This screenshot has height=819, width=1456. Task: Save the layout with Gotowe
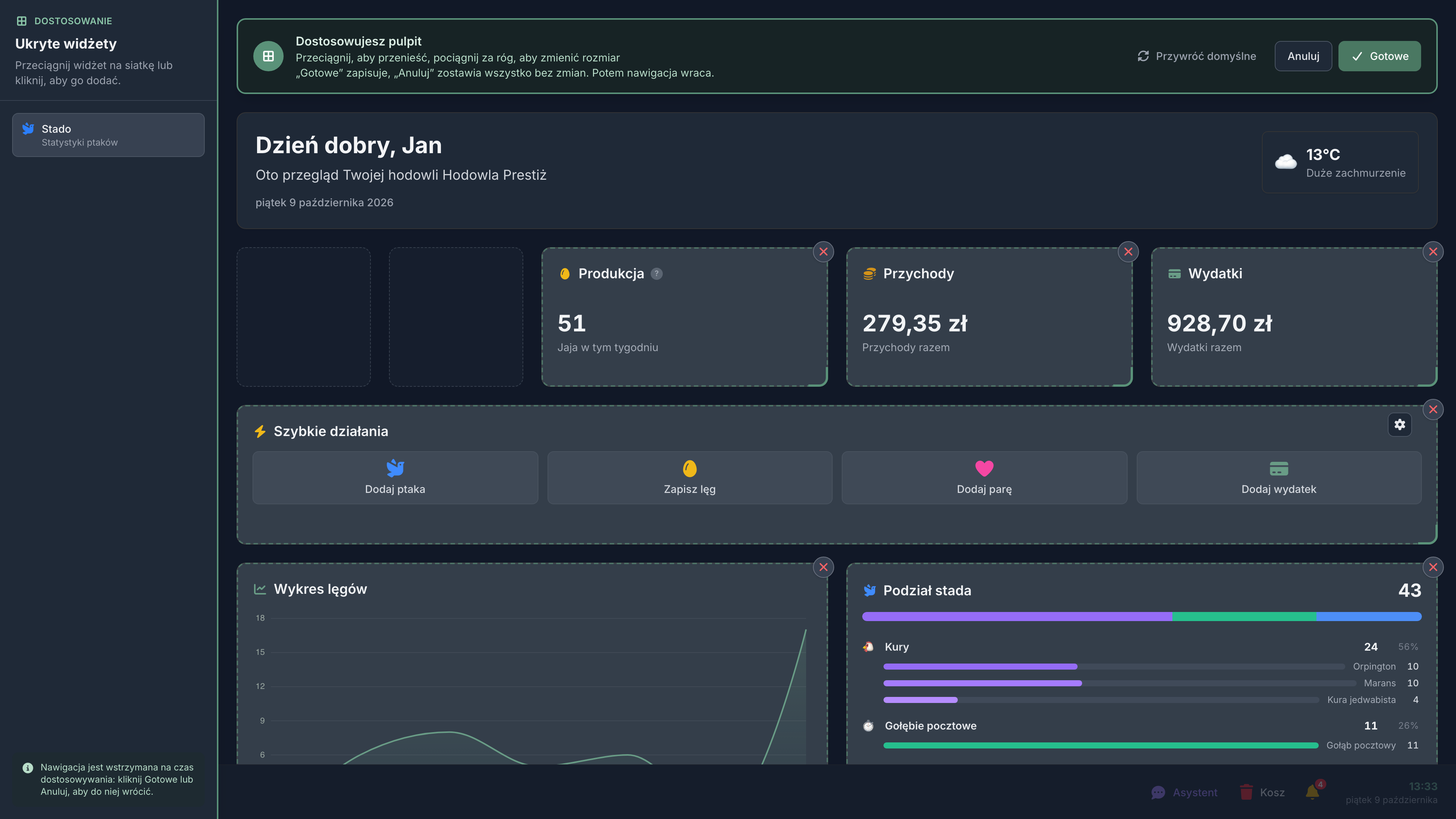point(1379,56)
